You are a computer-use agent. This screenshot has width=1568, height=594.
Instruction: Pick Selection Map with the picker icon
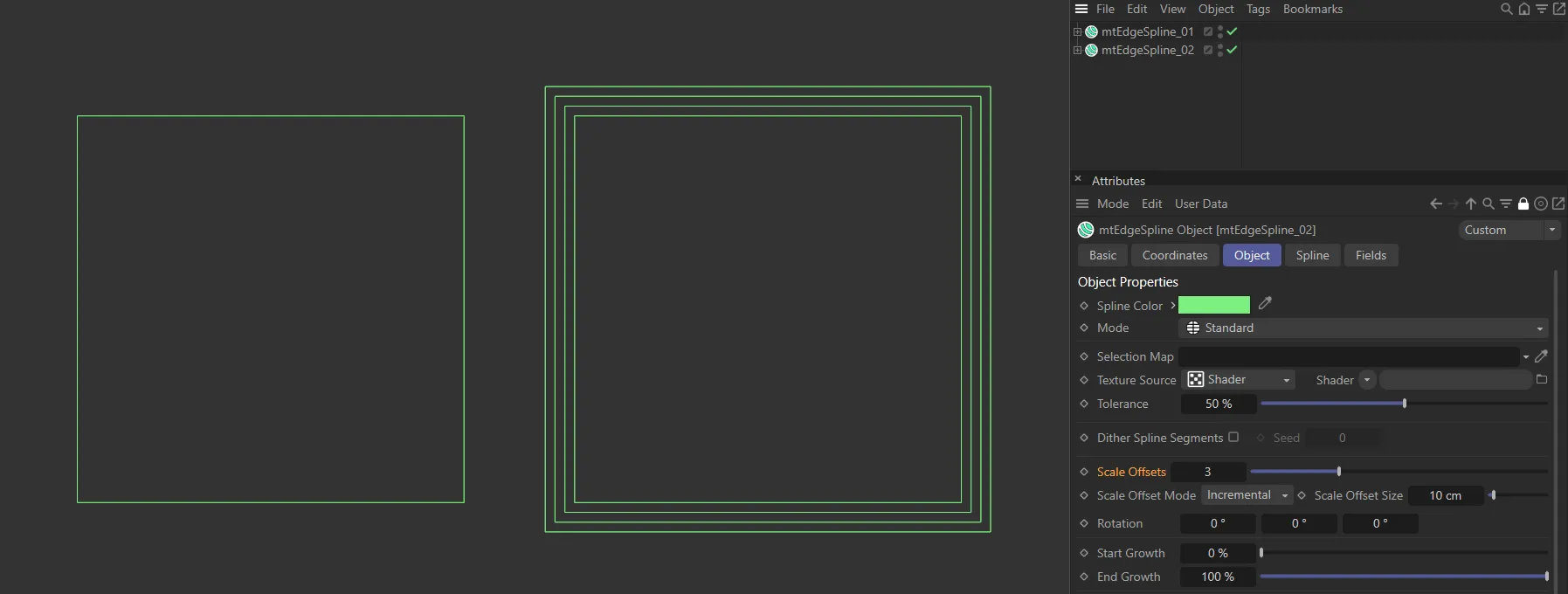[x=1541, y=356]
